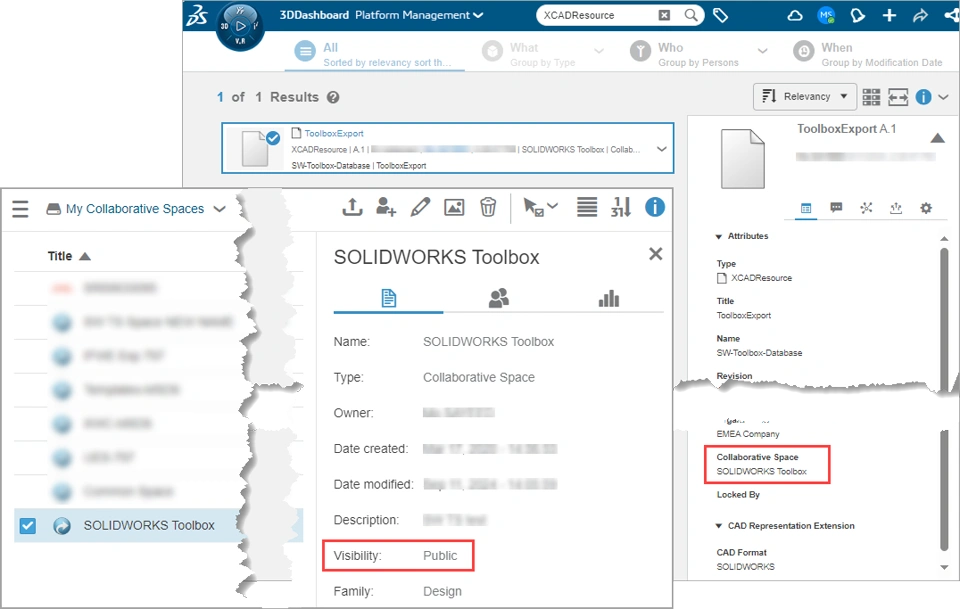Select the Who group by persons tab
Image resolution: width=960 pixels, height=609 pixels.
click(684, 54)
